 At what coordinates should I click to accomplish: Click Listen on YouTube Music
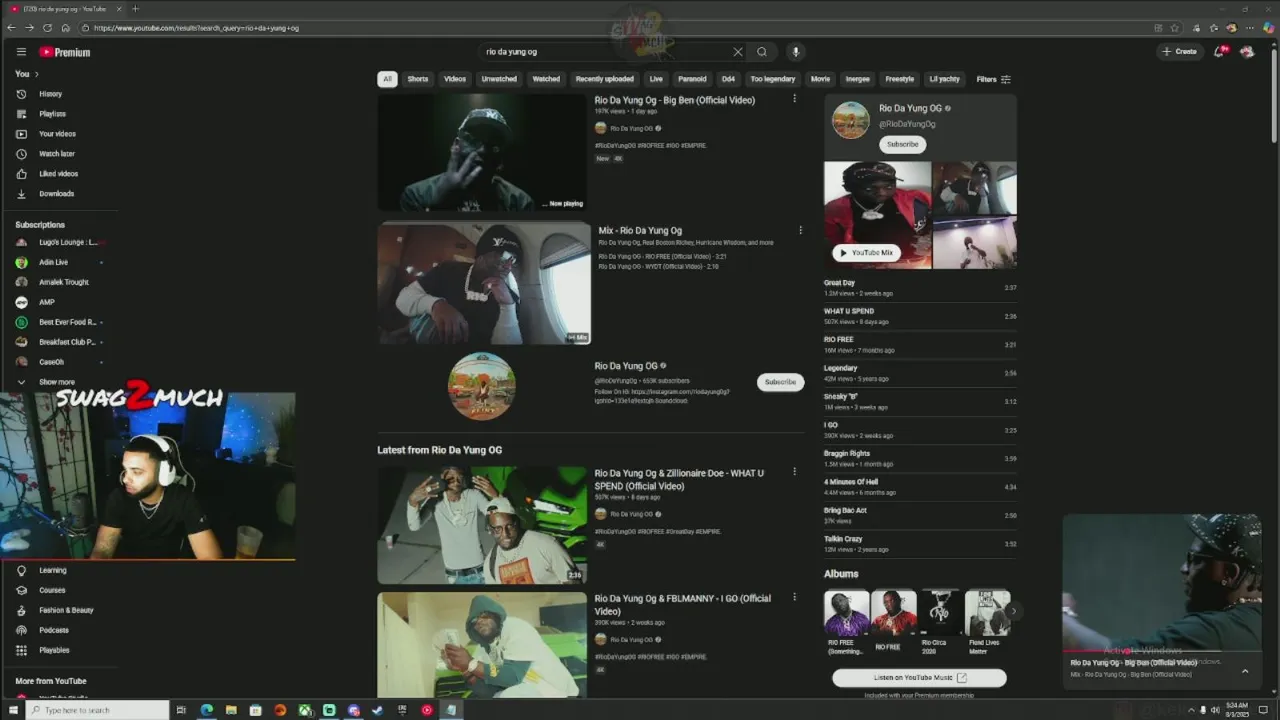pyautogui.click(x=919, y=678)
